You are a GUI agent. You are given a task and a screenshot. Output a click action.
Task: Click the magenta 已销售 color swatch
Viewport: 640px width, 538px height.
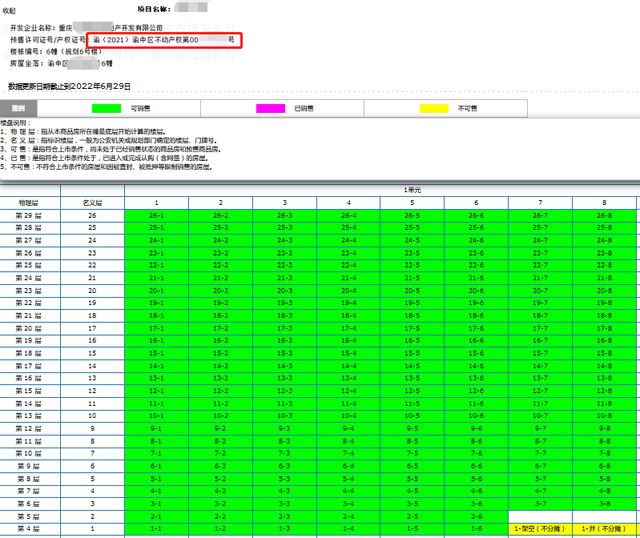coord(270,108)
